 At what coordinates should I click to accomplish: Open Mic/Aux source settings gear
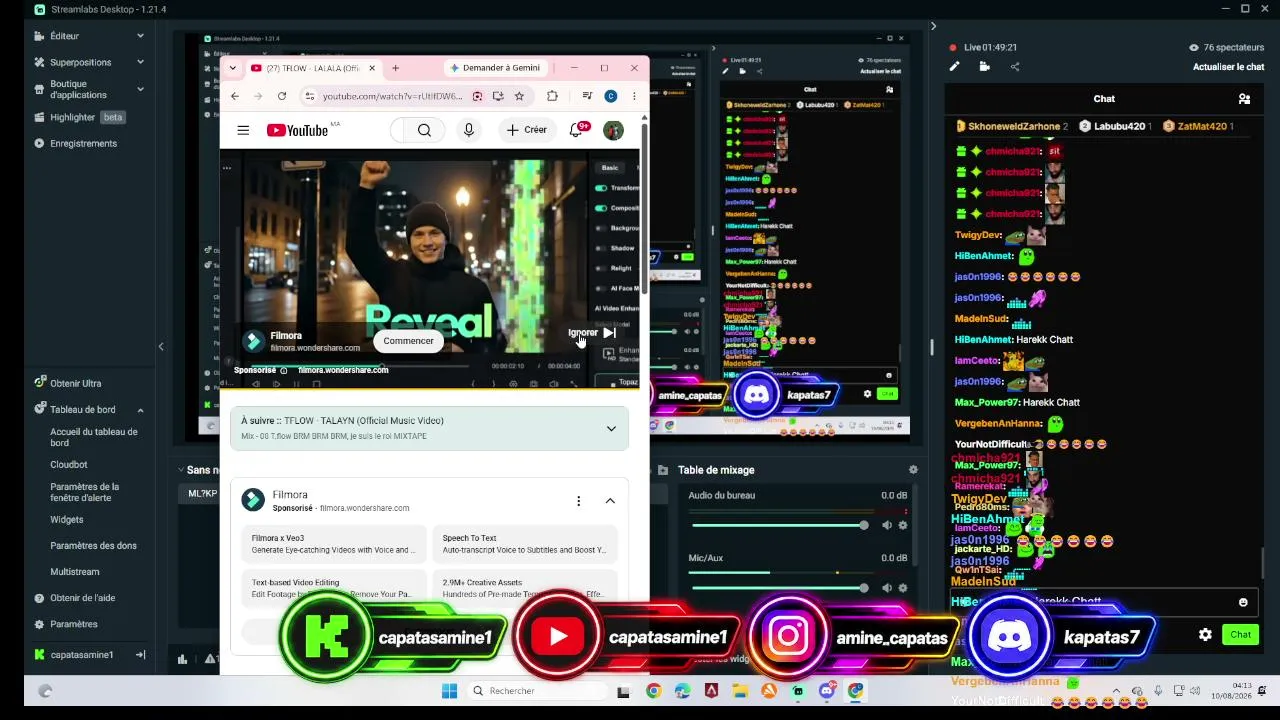coord(903,588)
